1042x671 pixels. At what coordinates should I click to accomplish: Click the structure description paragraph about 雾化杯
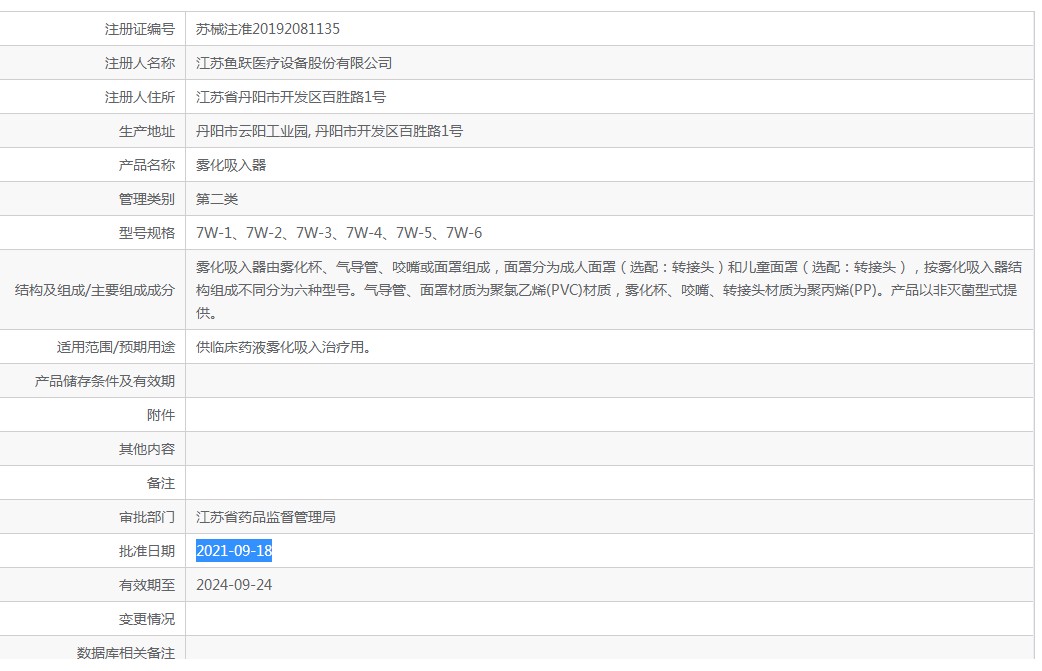[x=609, y=290]
